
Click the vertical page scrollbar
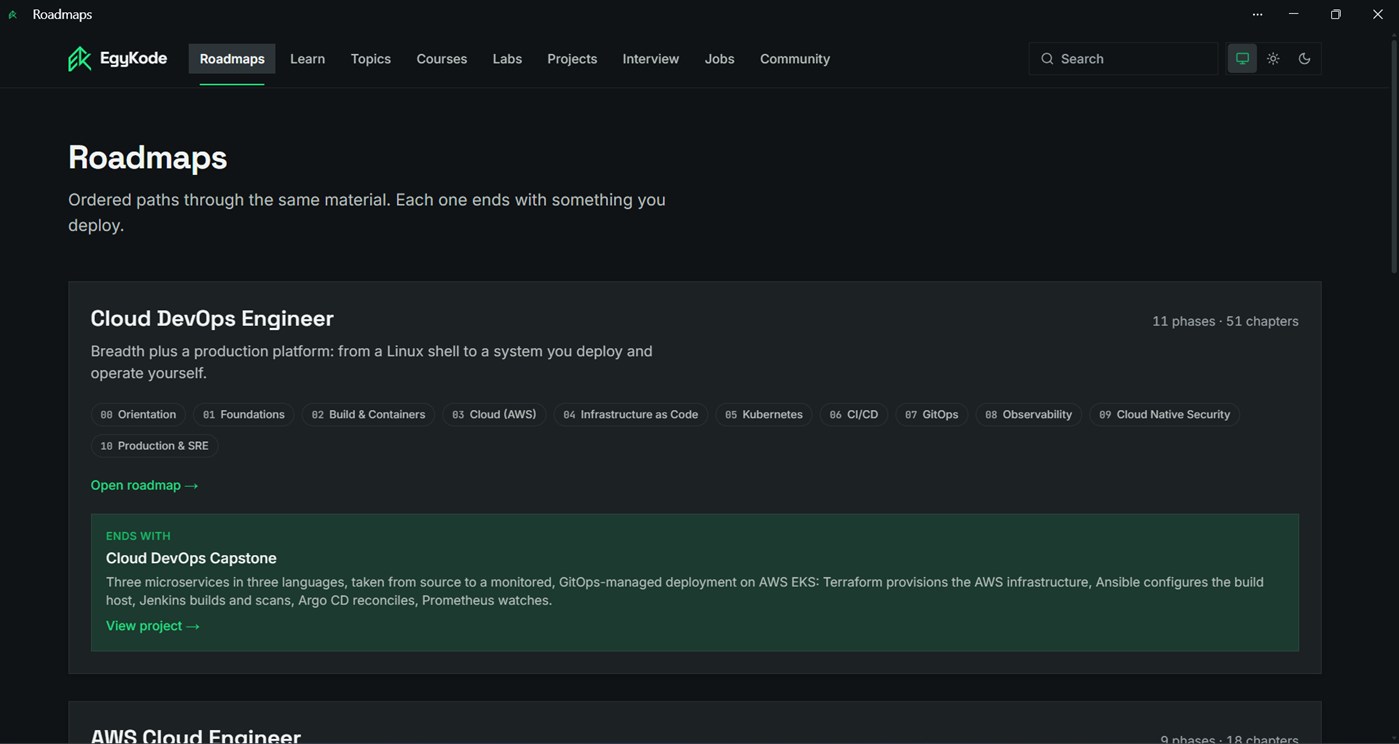(1392, 155)
